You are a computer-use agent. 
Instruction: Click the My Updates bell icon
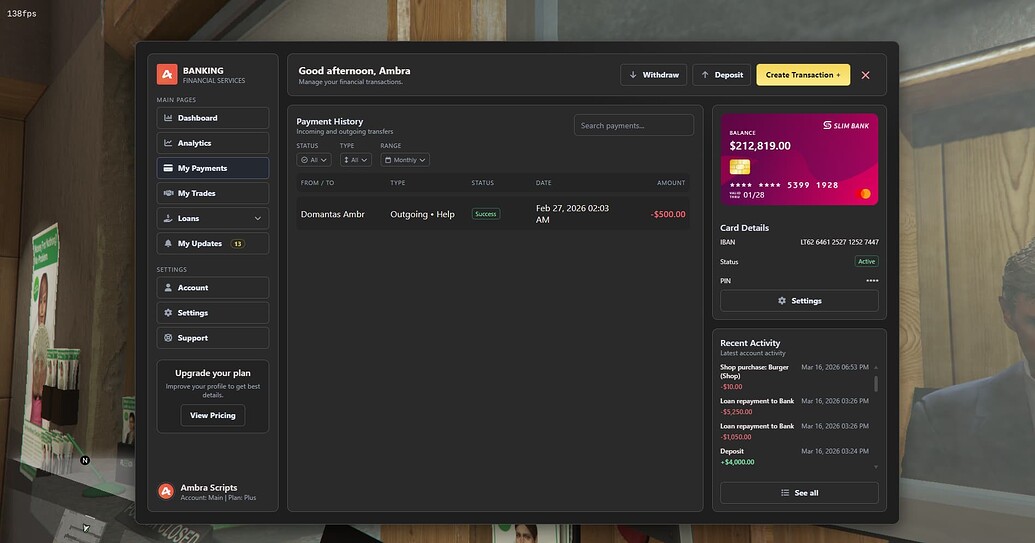(x=168, y=243)
